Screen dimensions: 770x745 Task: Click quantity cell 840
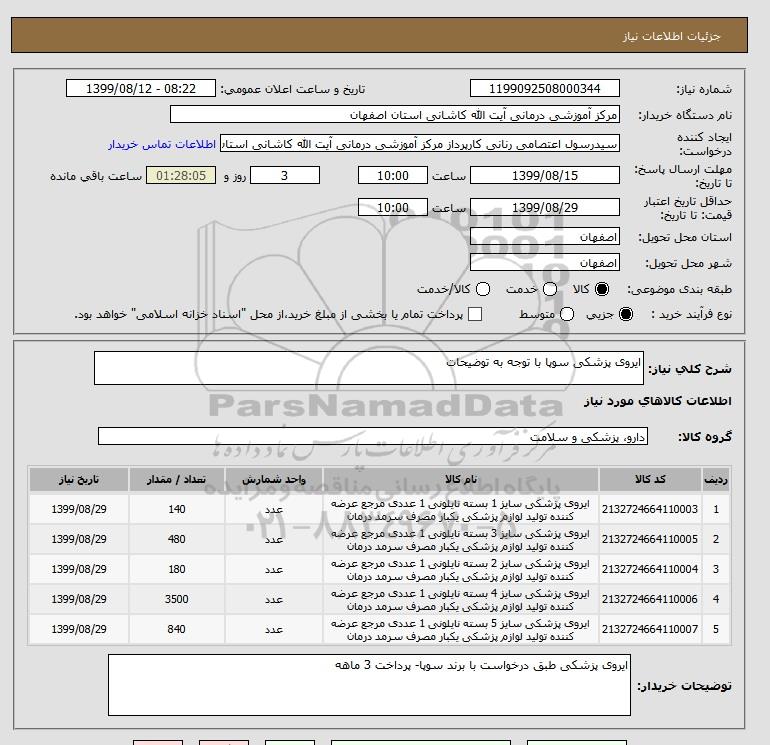click(x=177, y=629)
